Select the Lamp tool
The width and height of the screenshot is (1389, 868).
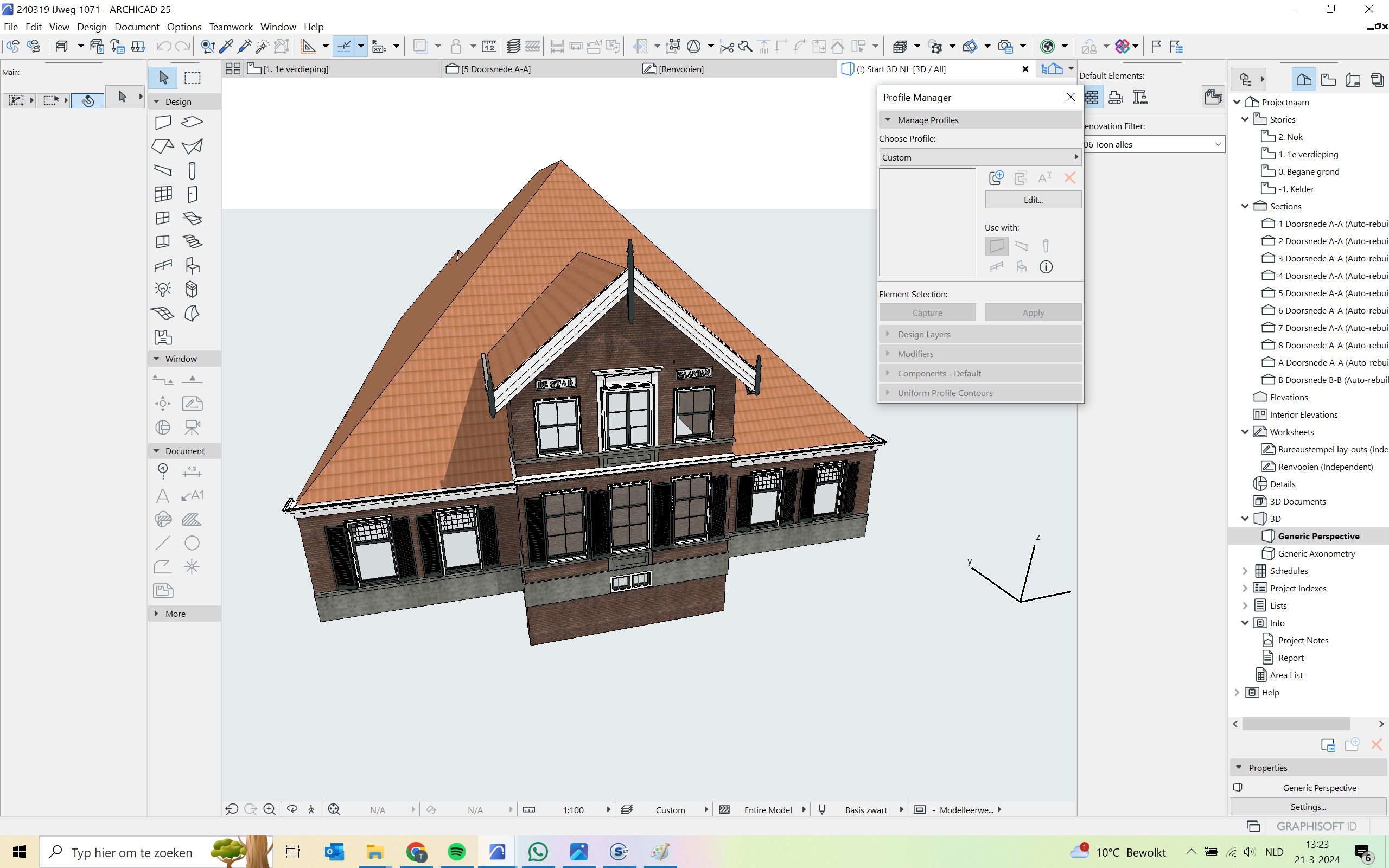[x=163, y=289]
